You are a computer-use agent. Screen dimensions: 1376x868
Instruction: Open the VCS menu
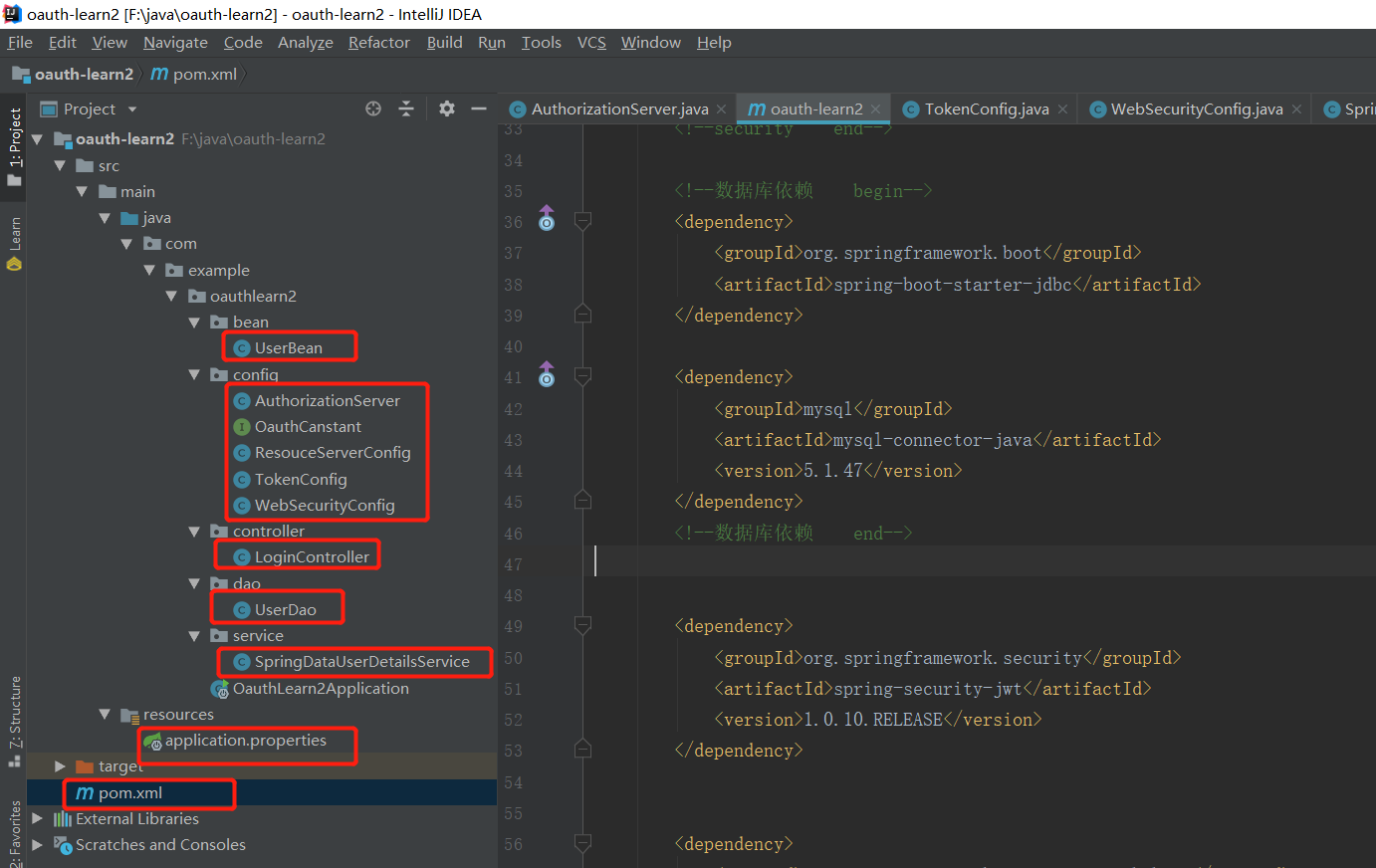(591, 42)
